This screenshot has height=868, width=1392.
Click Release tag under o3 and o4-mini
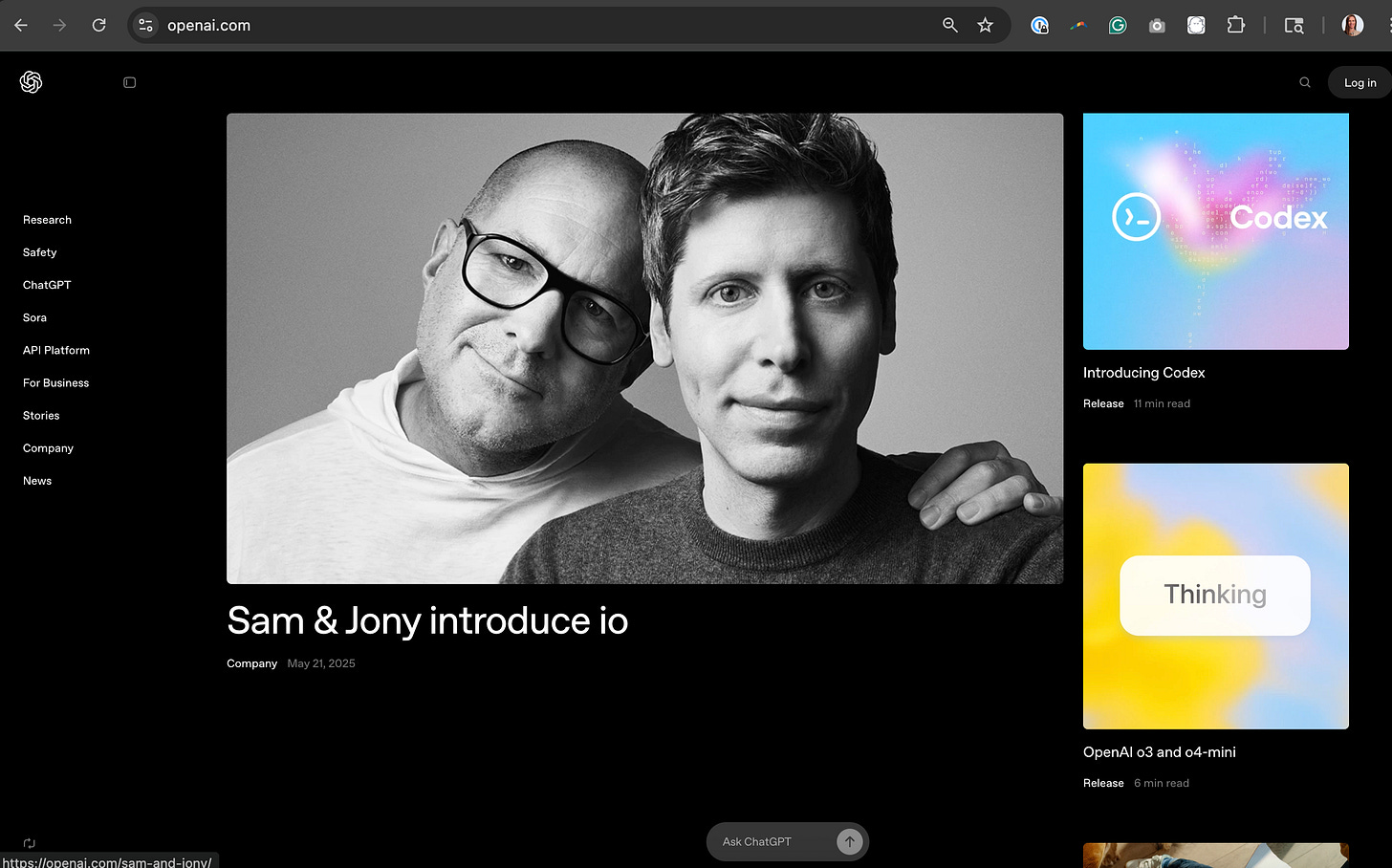tap(1103, 783)
